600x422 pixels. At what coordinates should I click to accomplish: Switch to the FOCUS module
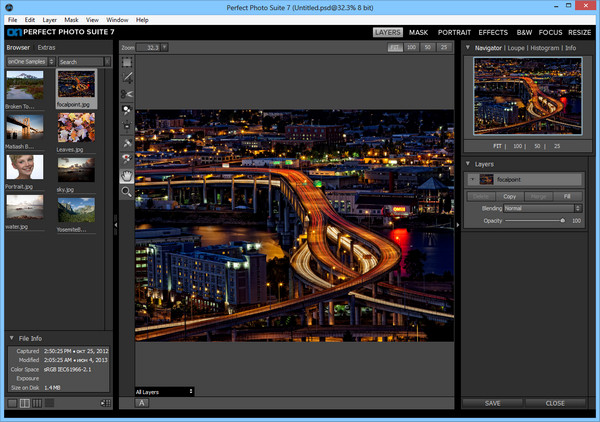550,33
